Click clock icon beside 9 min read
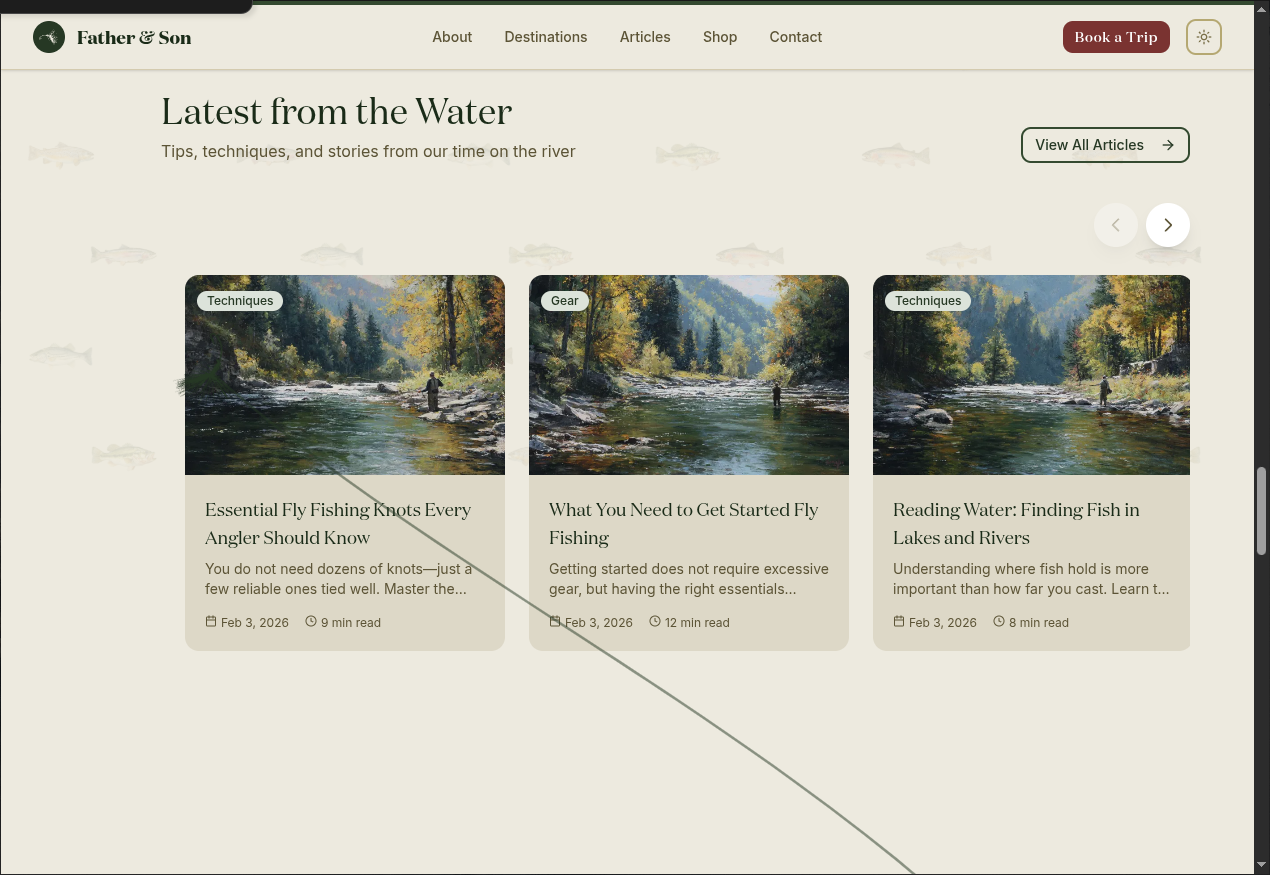This screenshot has height=875, width=1270. [x=311, y=621]
